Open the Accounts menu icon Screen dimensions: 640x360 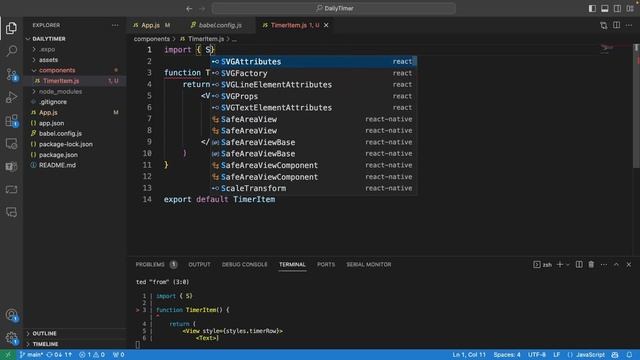click(11, 315)
